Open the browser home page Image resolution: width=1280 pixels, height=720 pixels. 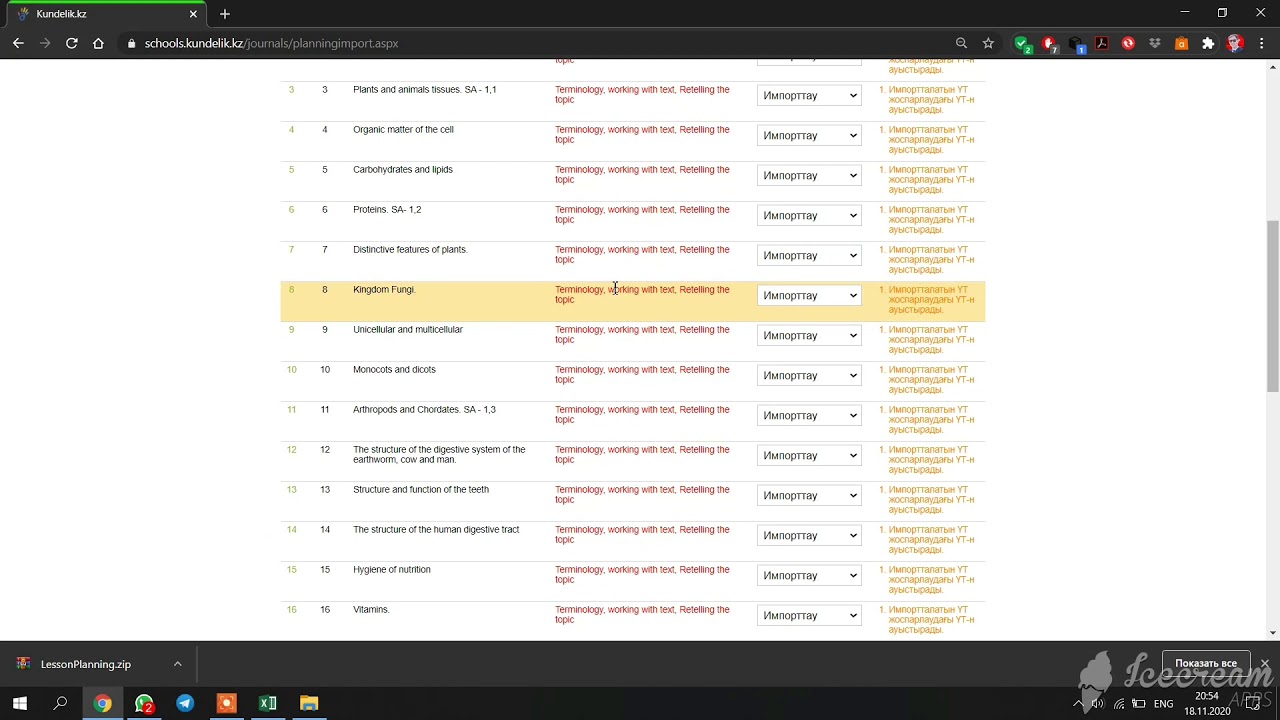click(x=98, y=43)
